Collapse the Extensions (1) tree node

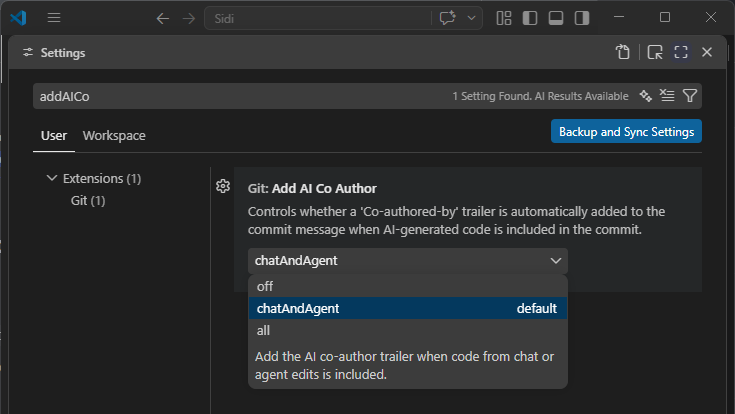click(x=52, y=178)
